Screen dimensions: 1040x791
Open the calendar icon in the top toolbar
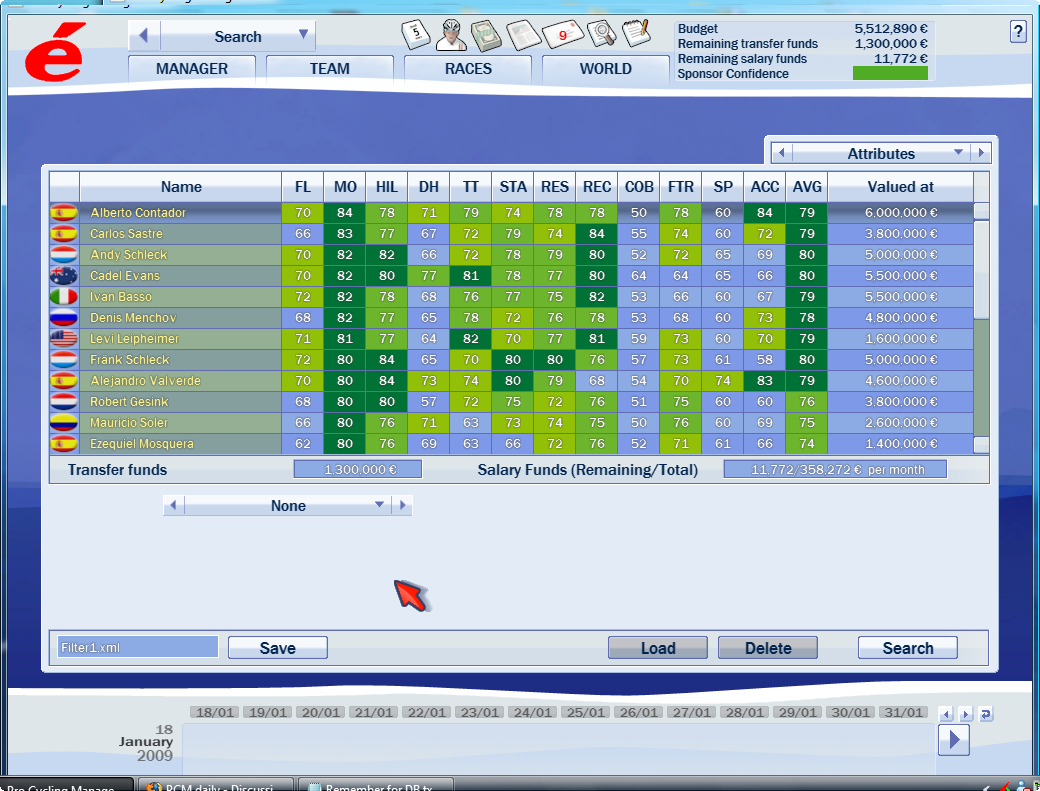point(415,34)
